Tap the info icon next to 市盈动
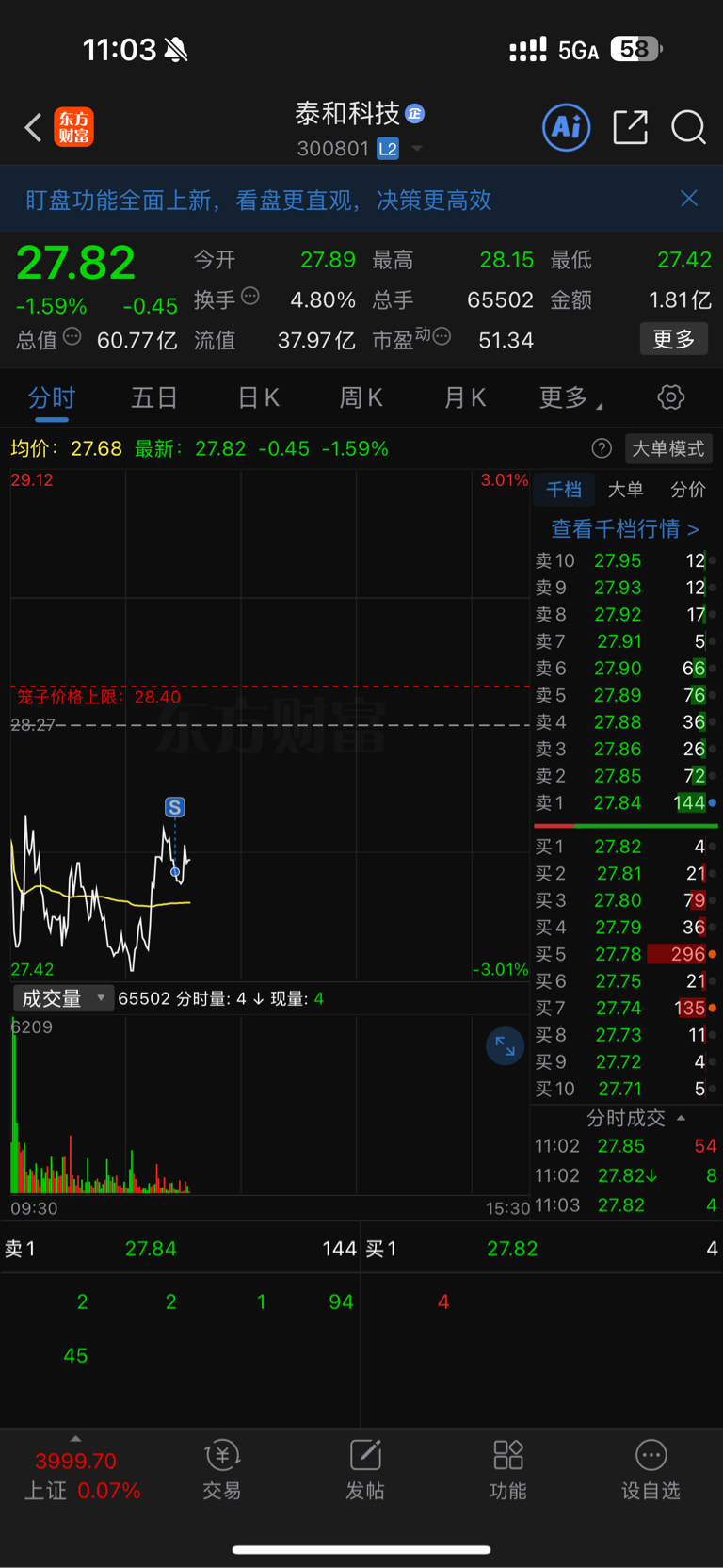 tap(442, 336)
